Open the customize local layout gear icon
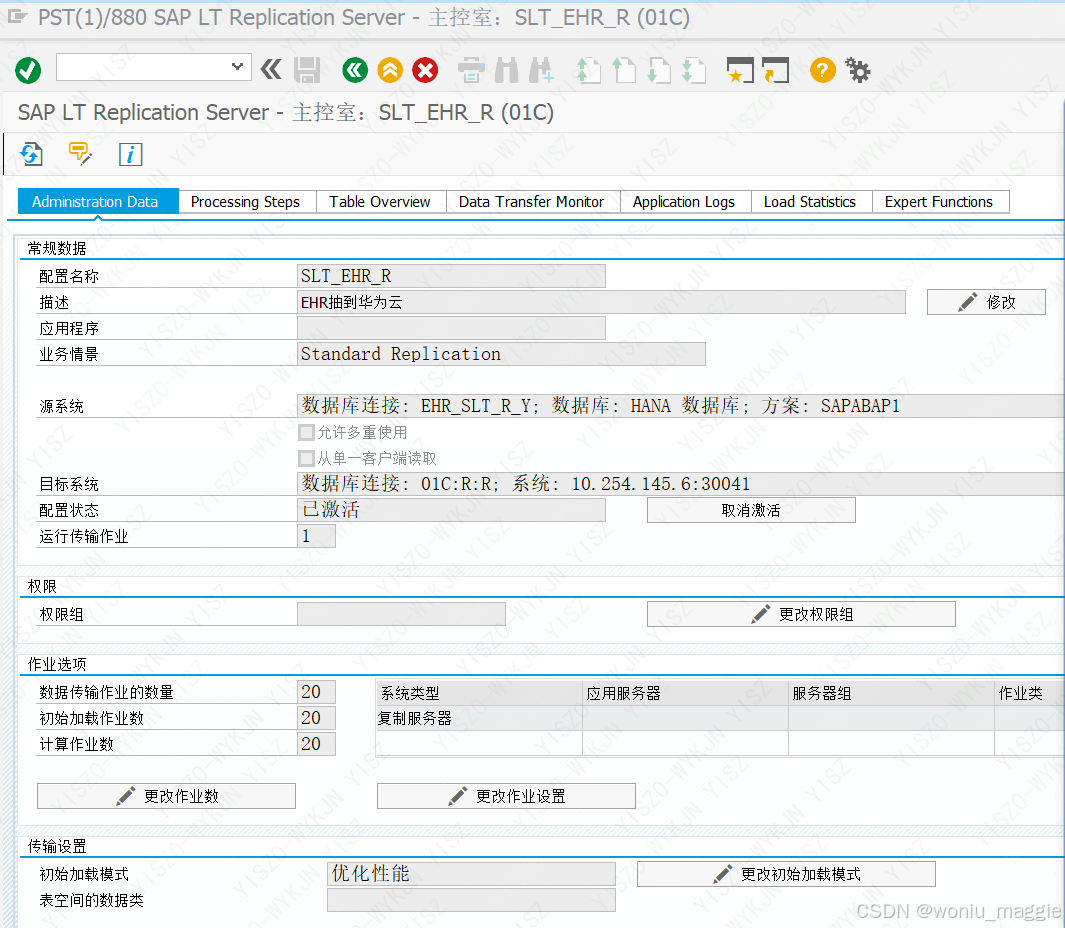 (x=858, y=70)
